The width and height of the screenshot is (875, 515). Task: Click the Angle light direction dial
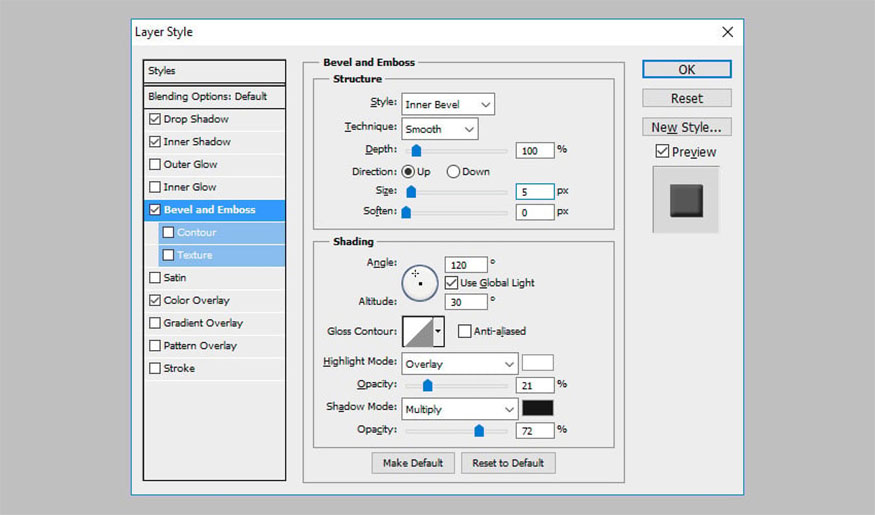point(420,283)
